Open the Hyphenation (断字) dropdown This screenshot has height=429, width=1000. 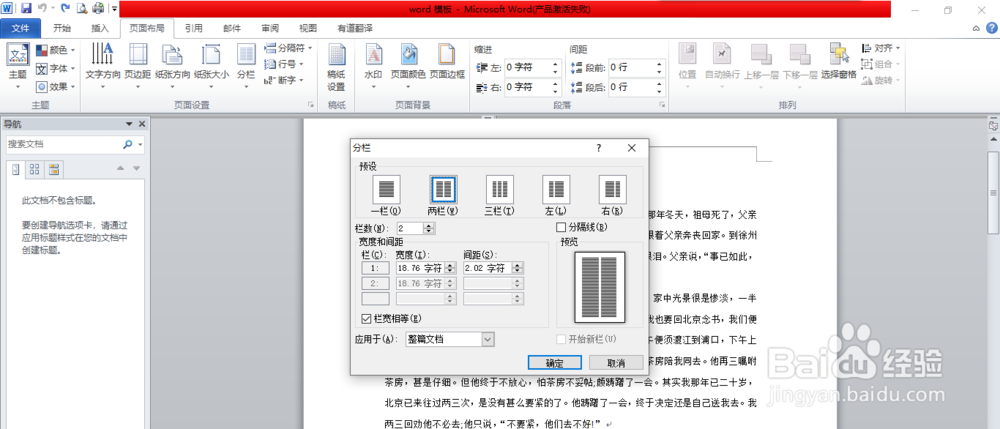coord(284,80)
